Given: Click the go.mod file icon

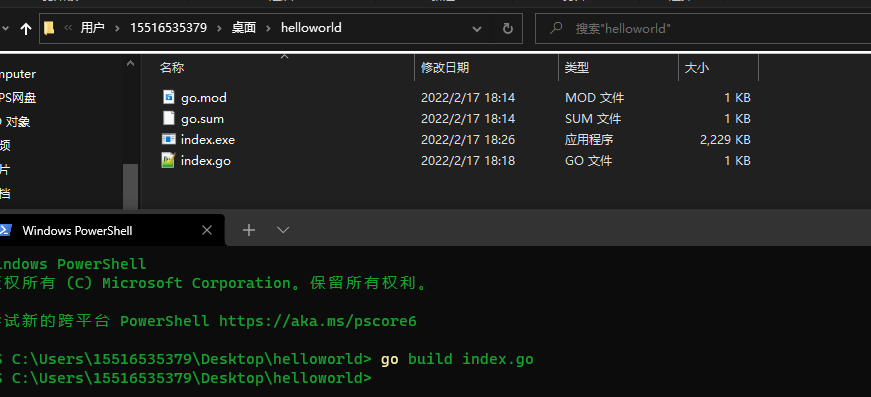Looking at the screenshot, I should (x=168, y=98).
